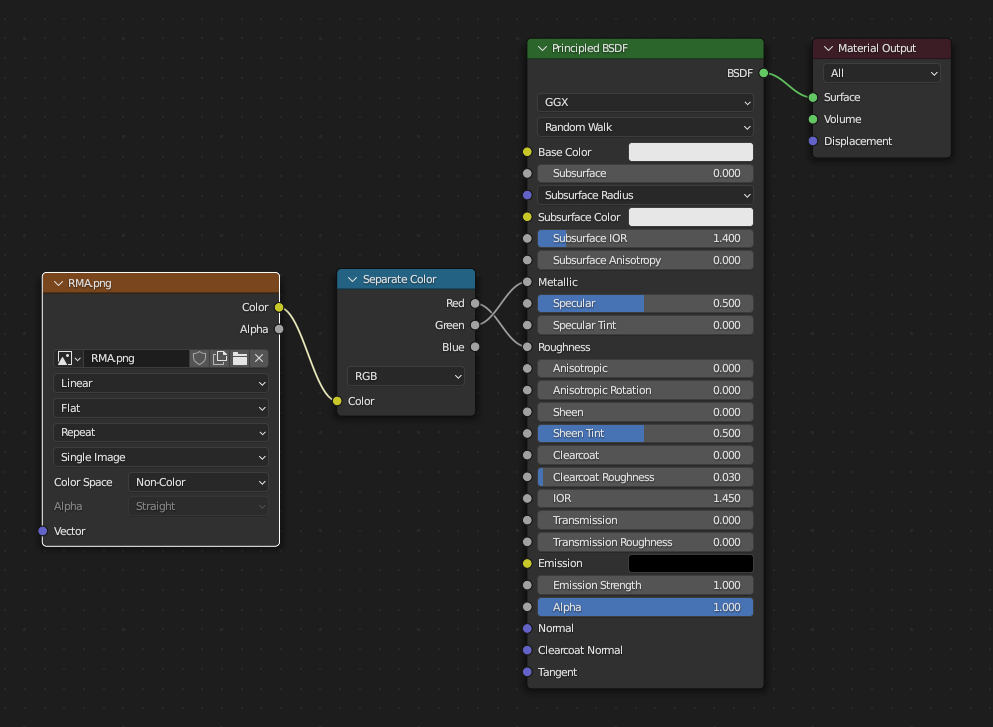Click the Specular Tint slider
Image resolution: width=993 pixels, height=727 pixels.
tap(645, 326)
